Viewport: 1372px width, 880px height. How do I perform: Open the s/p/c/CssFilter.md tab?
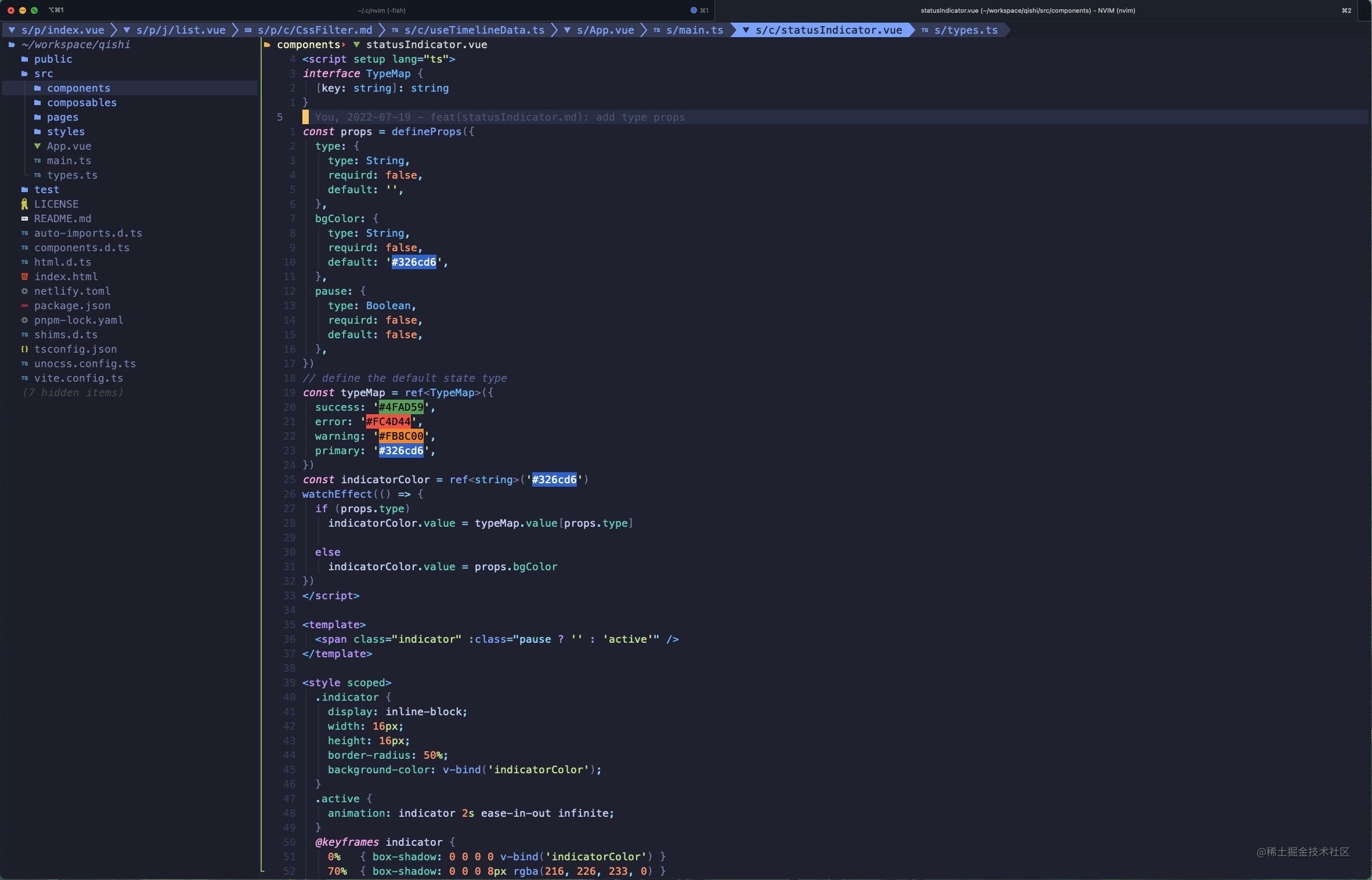click(x=308, y=30)
